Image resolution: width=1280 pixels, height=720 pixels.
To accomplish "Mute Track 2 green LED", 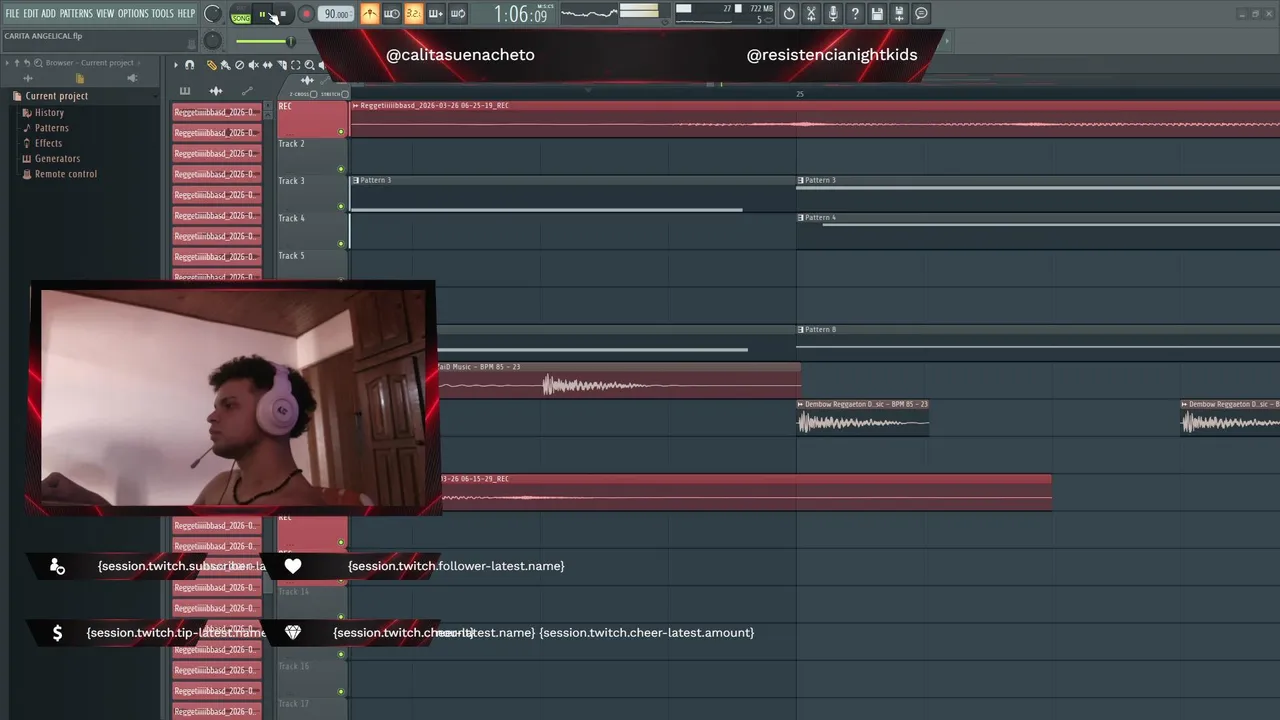I will pyautogui.click(x=341, y=169).
